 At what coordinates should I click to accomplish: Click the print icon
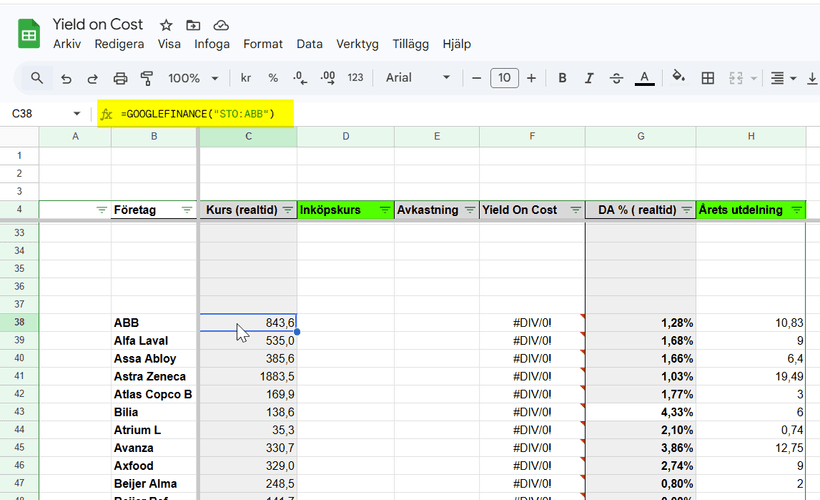(120, 78)
